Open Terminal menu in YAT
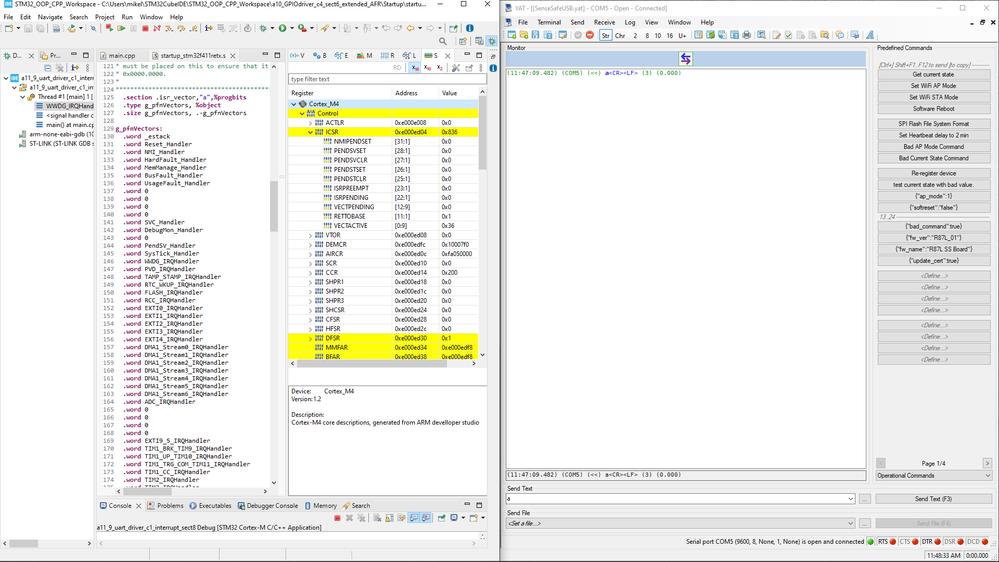The image size is (999, 562). click(549, 22)
